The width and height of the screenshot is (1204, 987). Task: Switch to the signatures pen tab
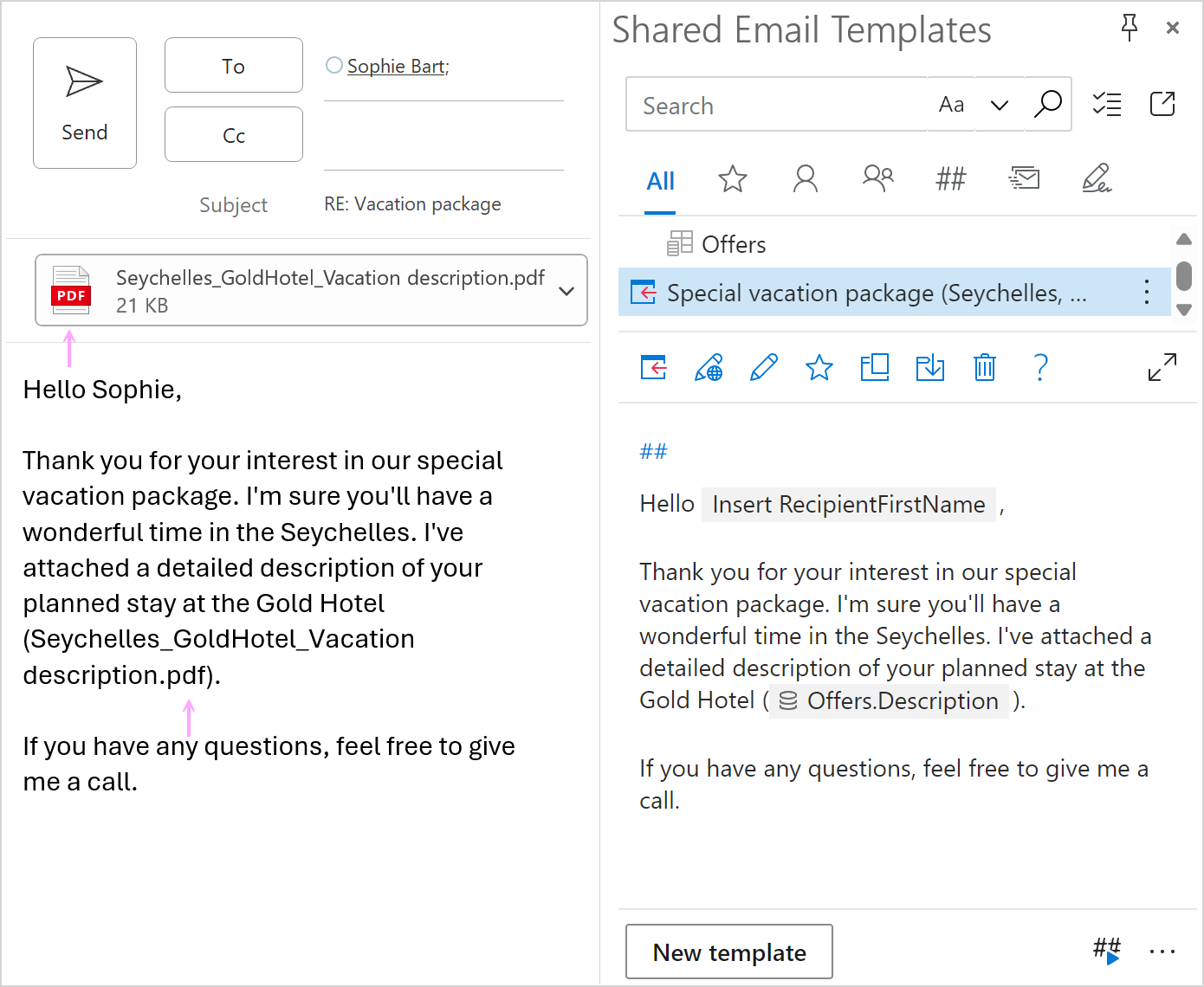coord(1097,178)
